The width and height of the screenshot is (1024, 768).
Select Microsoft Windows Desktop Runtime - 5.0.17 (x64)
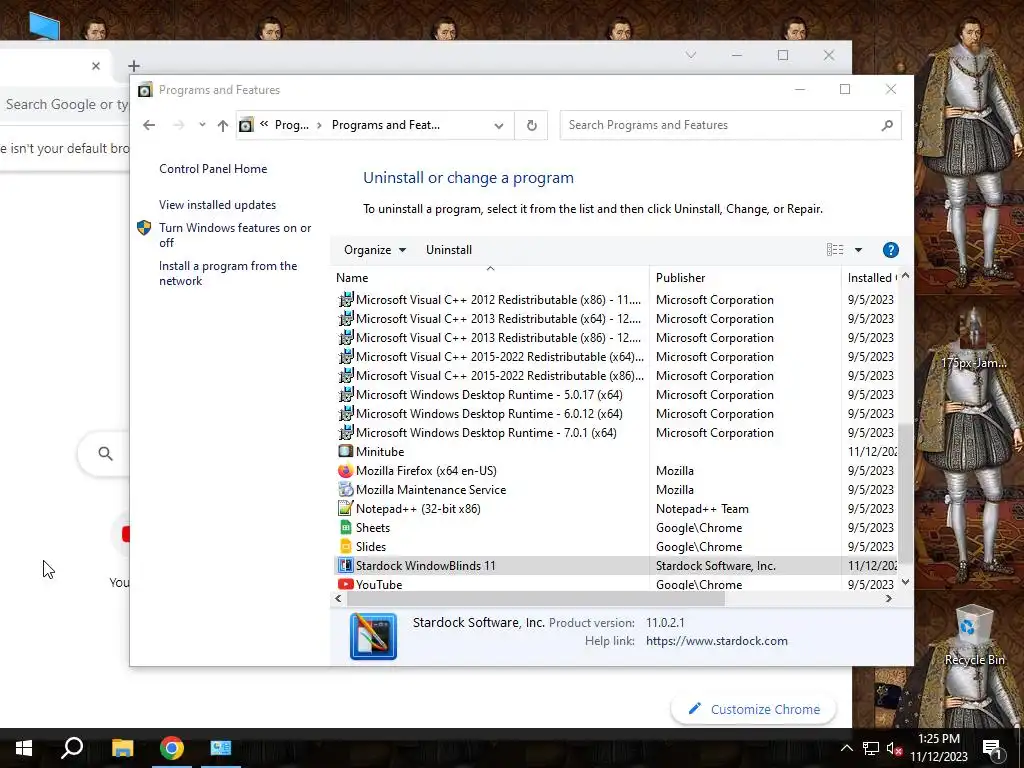(489, 394)
